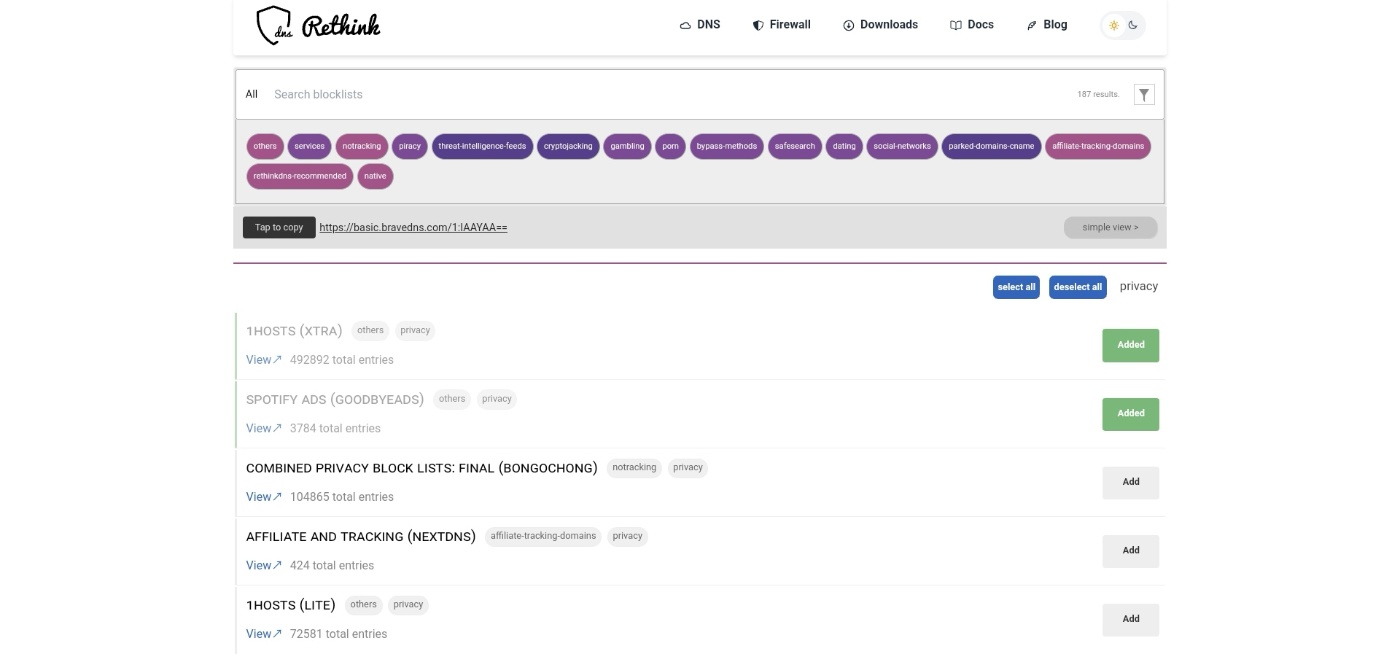
Task: Click 'All' label beside search field
Action: (252, 94)
